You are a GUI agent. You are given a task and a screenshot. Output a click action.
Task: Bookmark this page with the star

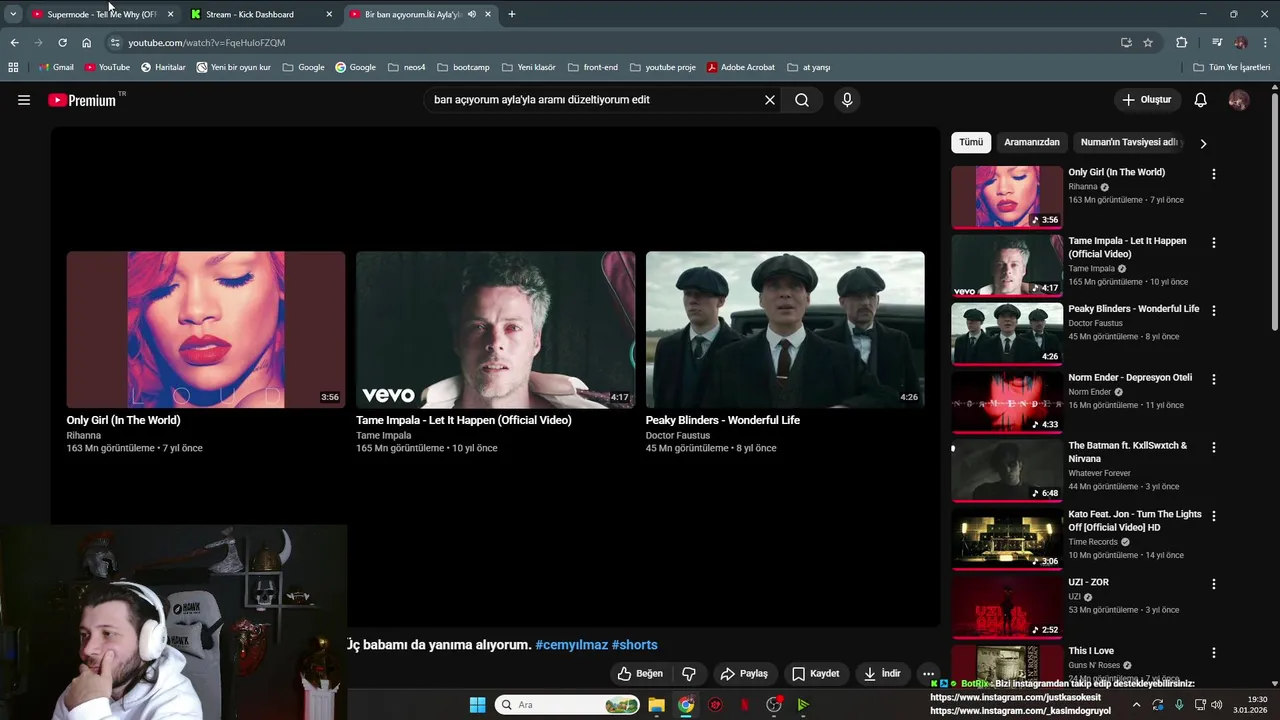pos(1148,43)
